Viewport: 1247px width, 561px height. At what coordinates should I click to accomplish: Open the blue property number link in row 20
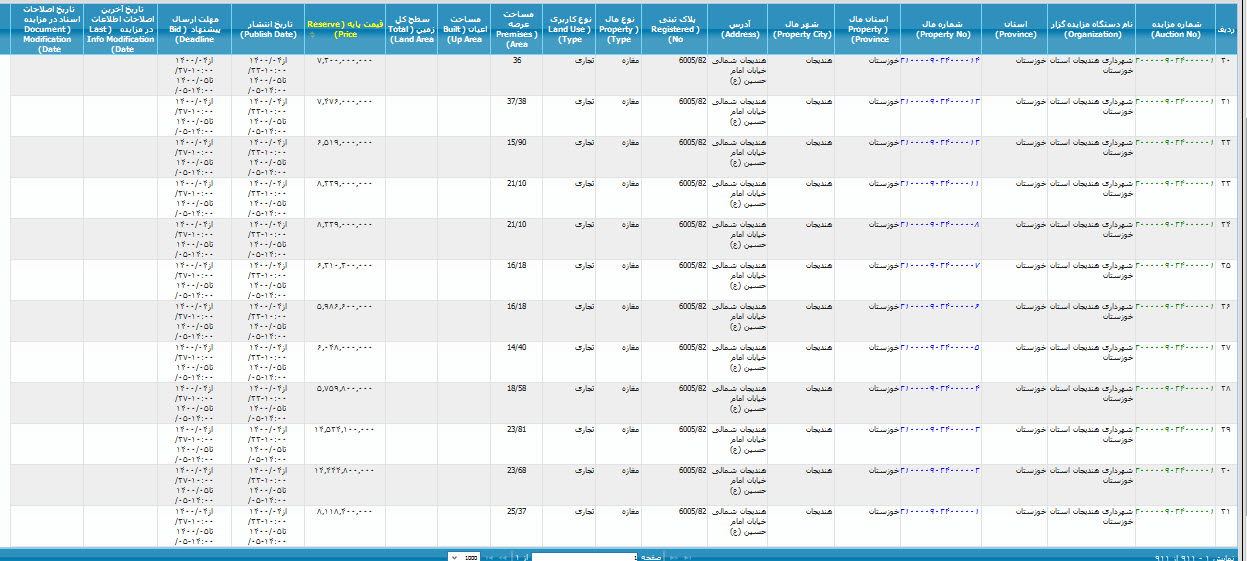[x=940, y=61]
